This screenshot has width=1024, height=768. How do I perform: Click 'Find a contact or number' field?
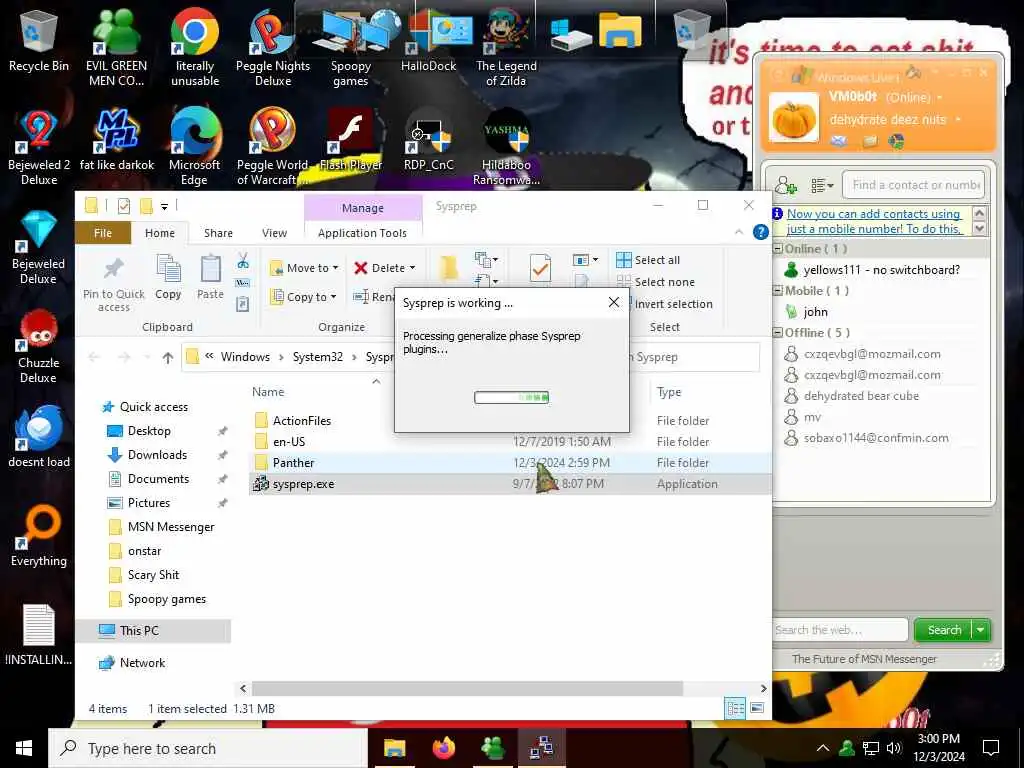[x=913, y=185]
